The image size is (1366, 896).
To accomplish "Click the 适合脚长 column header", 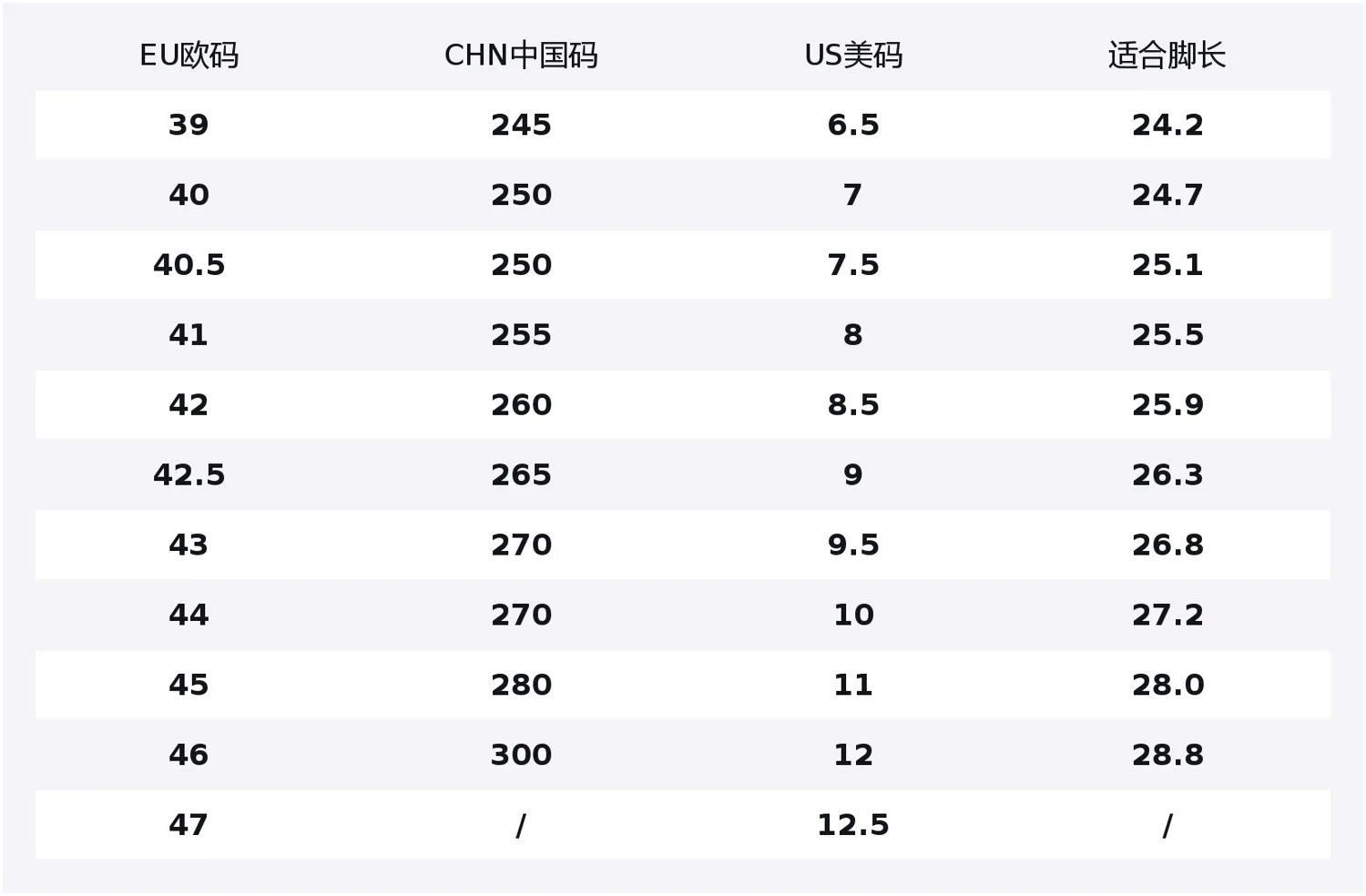I will pos(1167,56).
